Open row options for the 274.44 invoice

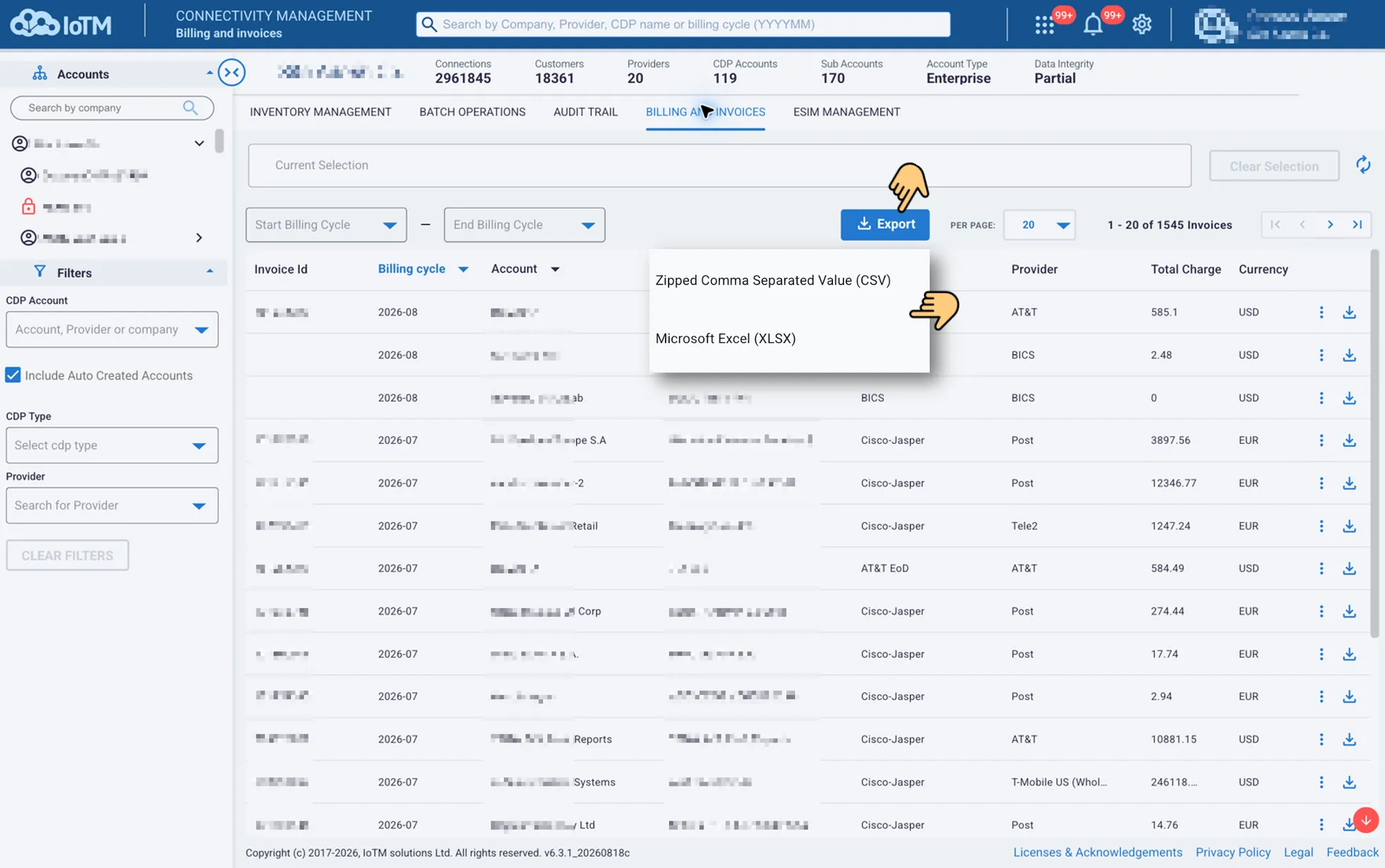tap(1321, 611)
